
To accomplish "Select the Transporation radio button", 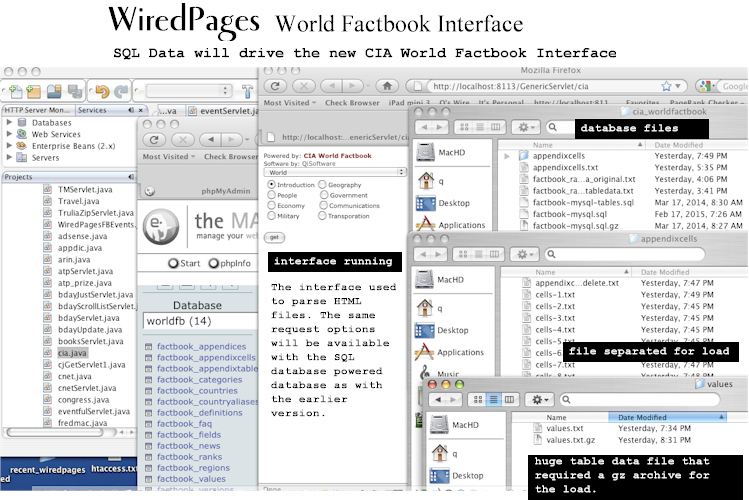I will click(322, 216).
